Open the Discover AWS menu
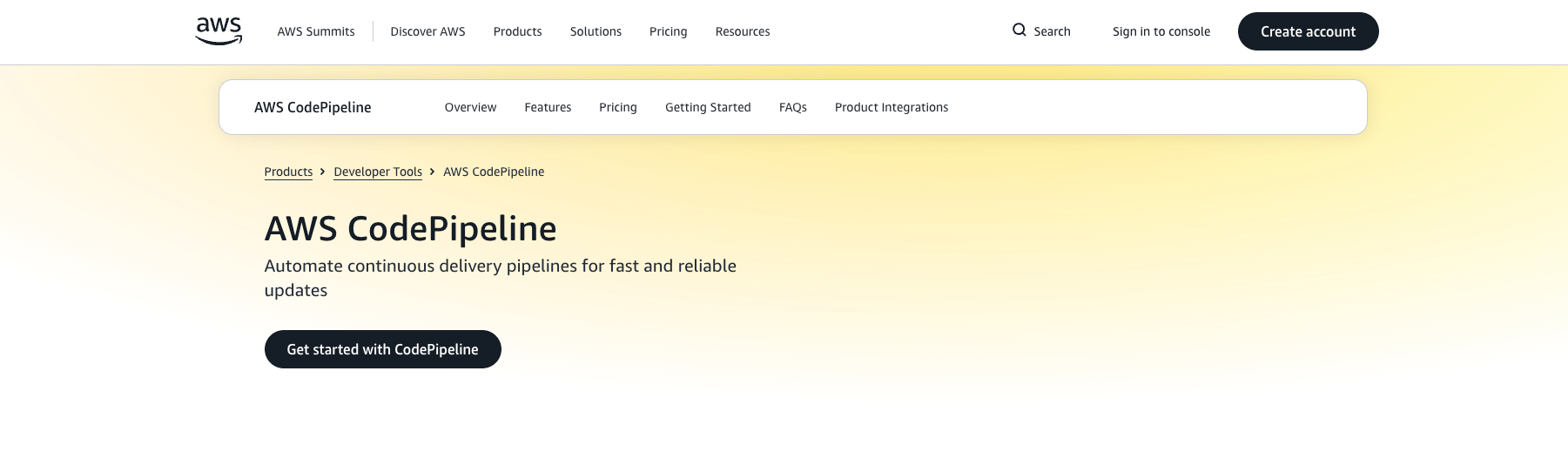The image size is (1568, 452). click(427, 31)
